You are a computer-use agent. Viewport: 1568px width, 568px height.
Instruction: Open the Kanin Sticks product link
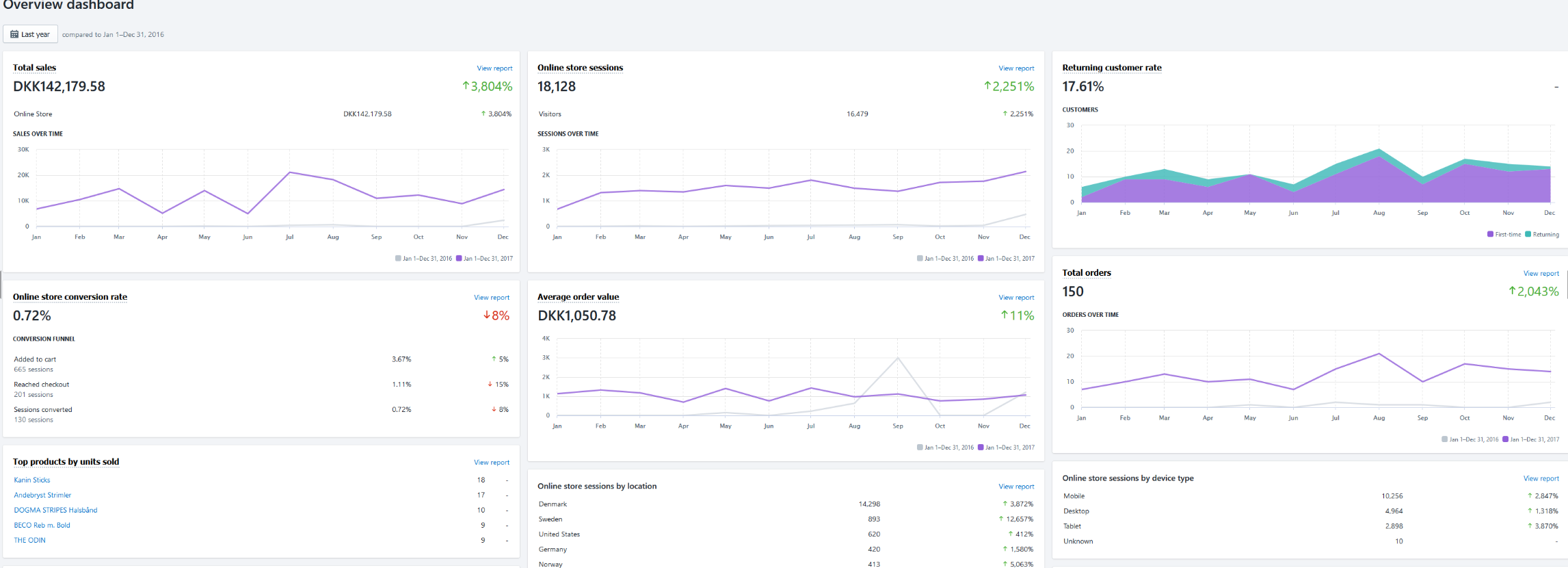[x=32, y=480]
